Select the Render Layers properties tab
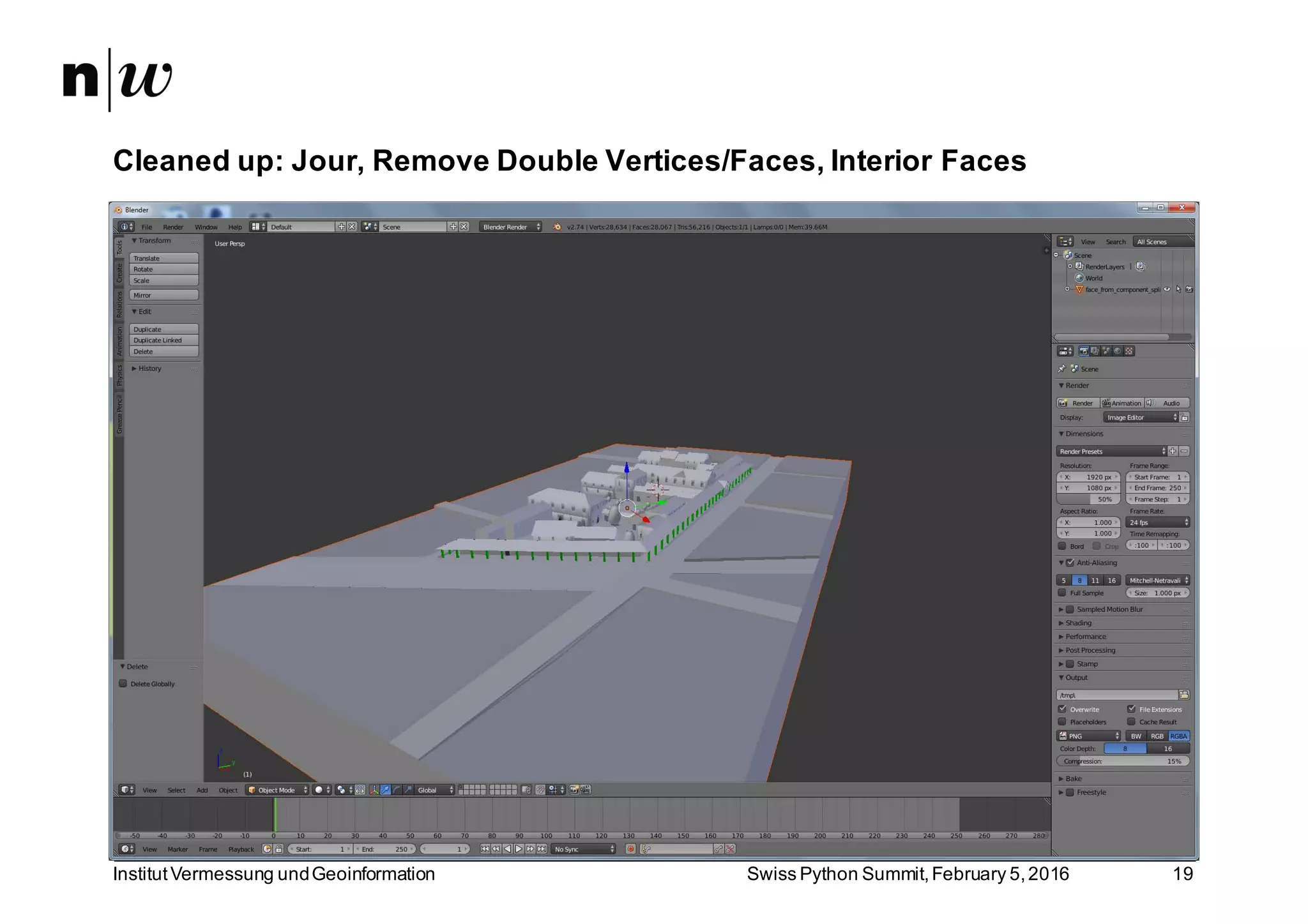This screenshot has height=924, width=1308. pos(1095,351)
